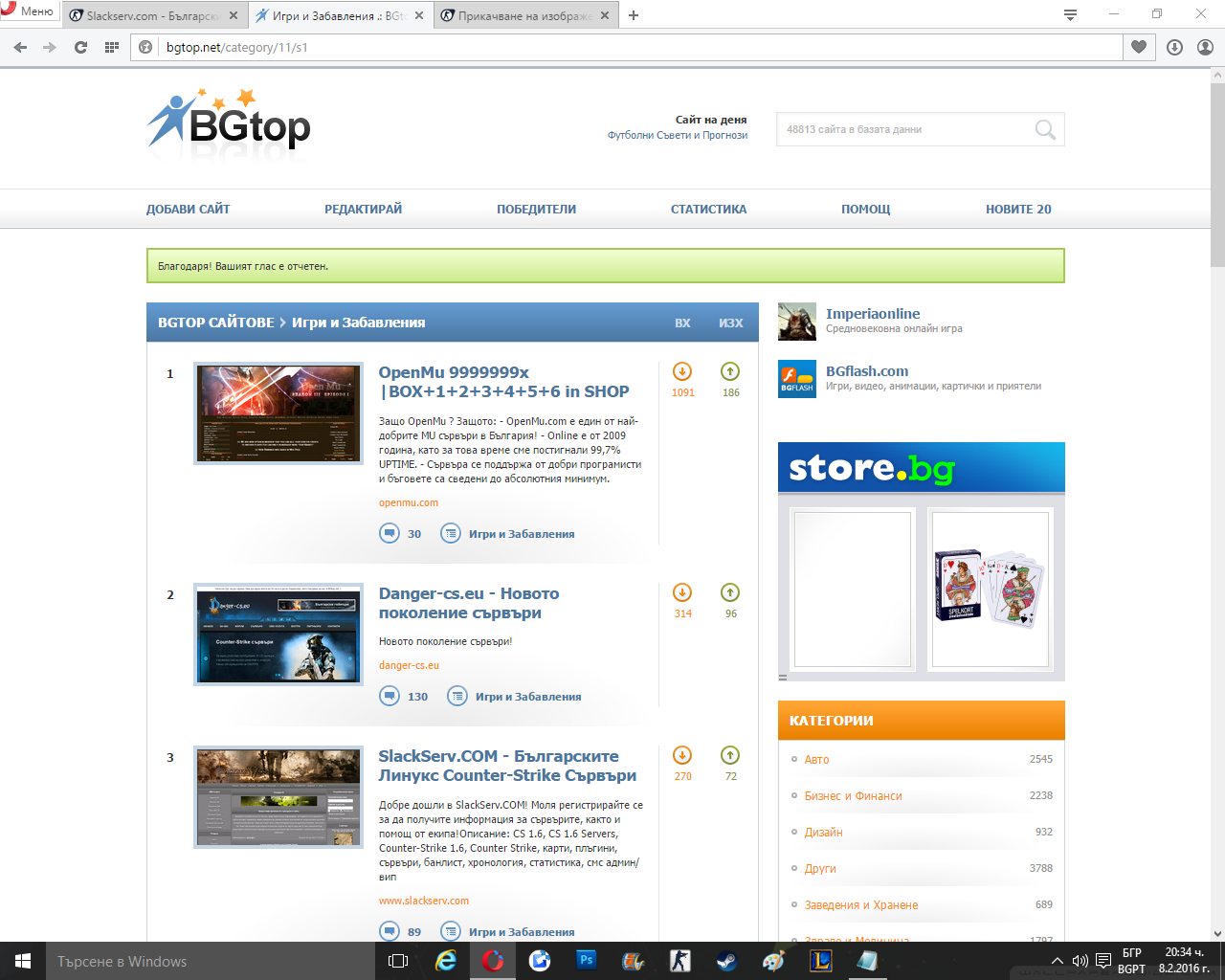This screenshot has height=980, width=1225.
Task: Open SlackServ comments bubble icon
Action: click(390, 931)
